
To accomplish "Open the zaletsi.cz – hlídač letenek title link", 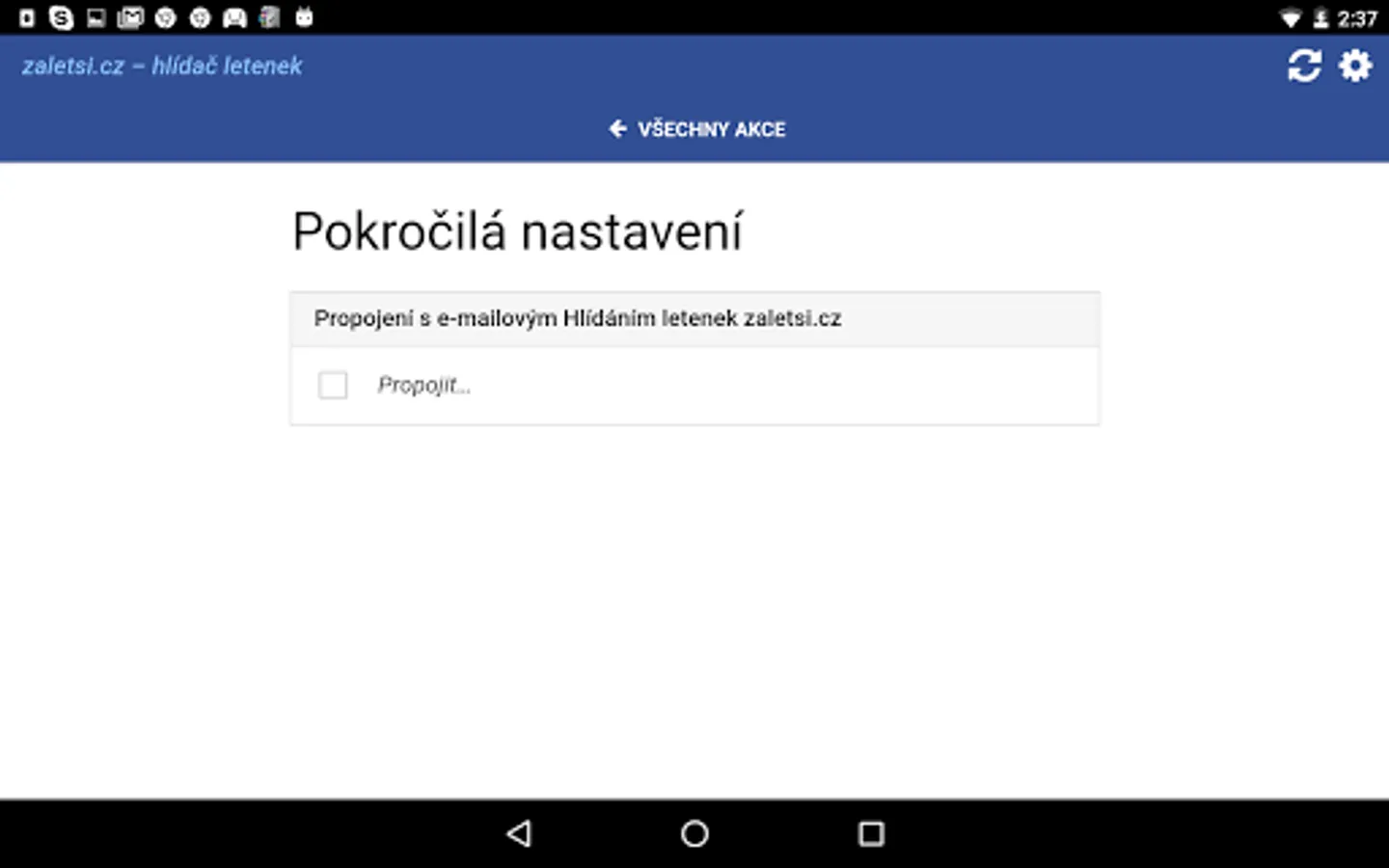I will (x=162, y=66).
